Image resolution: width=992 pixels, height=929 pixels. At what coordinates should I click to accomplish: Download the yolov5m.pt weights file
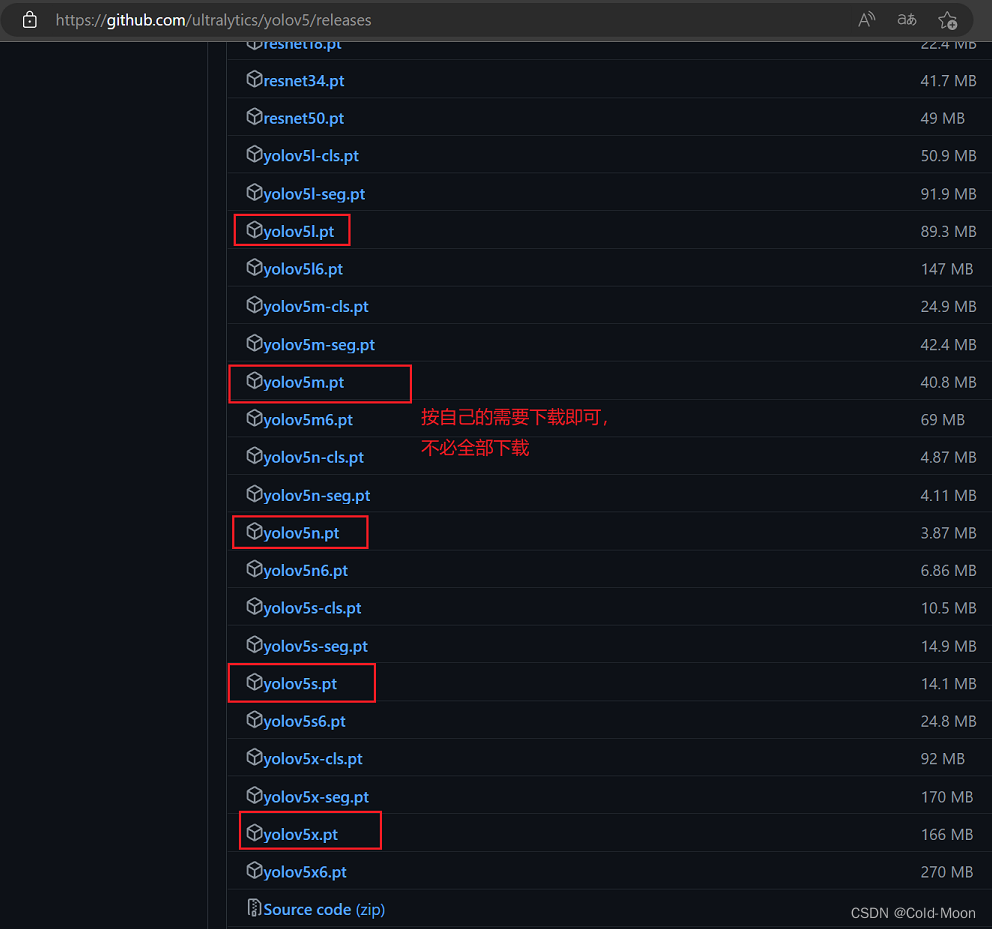304,383
